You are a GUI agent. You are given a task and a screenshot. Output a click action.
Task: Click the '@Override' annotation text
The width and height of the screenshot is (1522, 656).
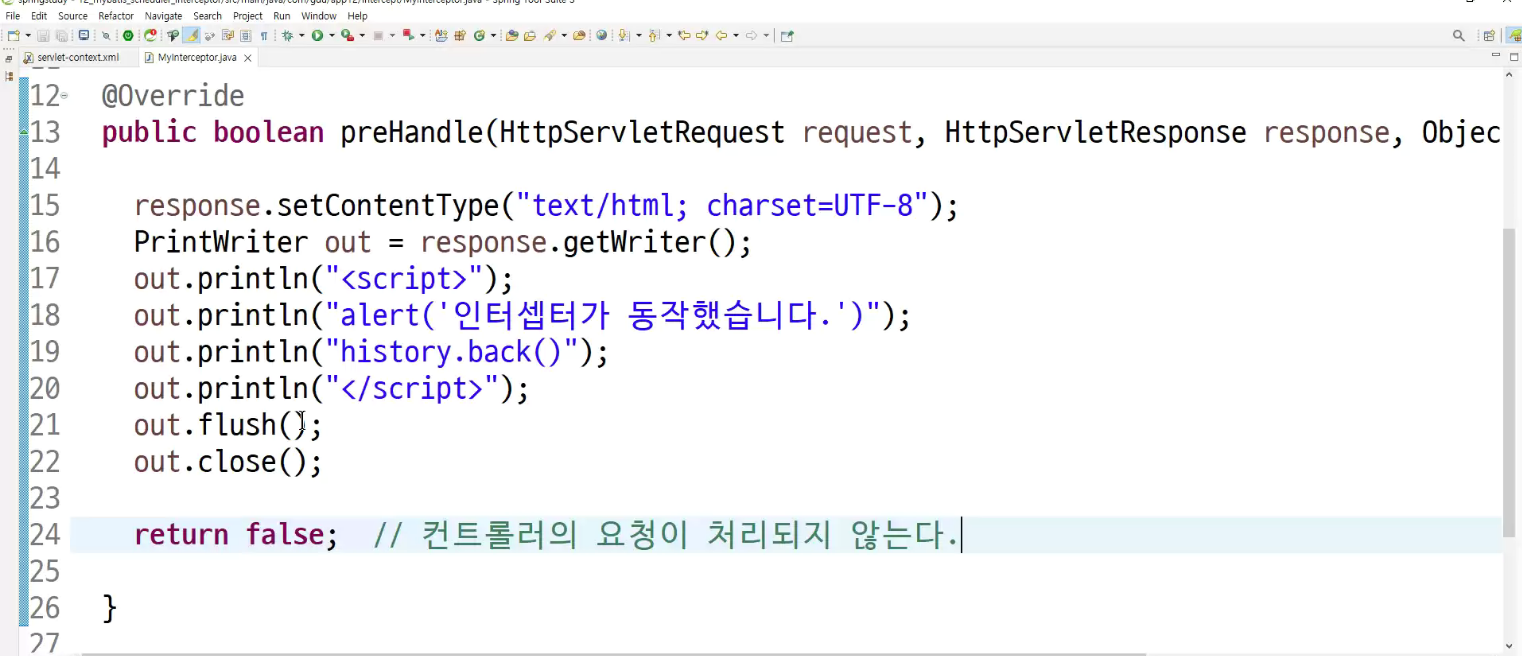[173, 96]
